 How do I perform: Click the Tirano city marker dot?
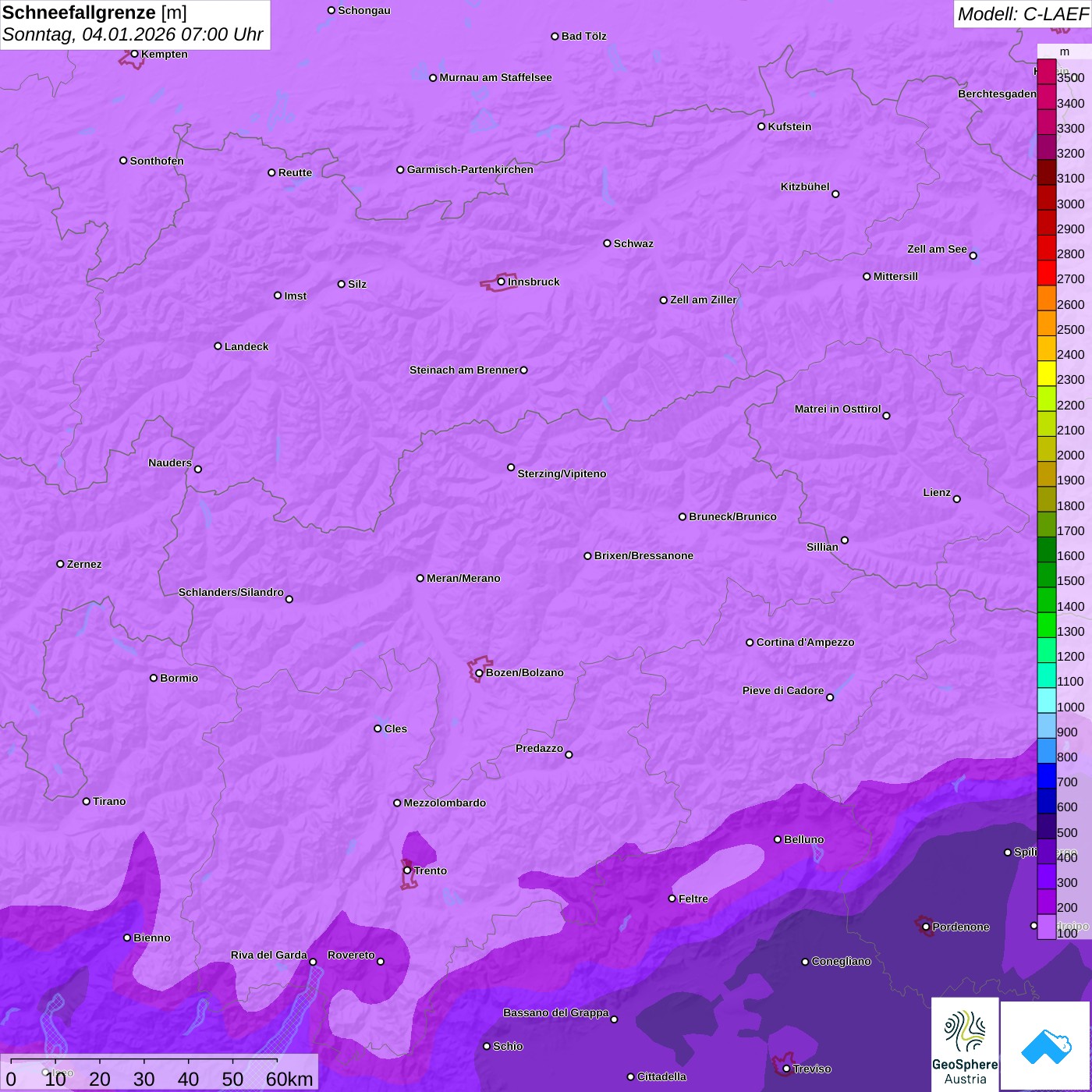[x=86, y=801]
